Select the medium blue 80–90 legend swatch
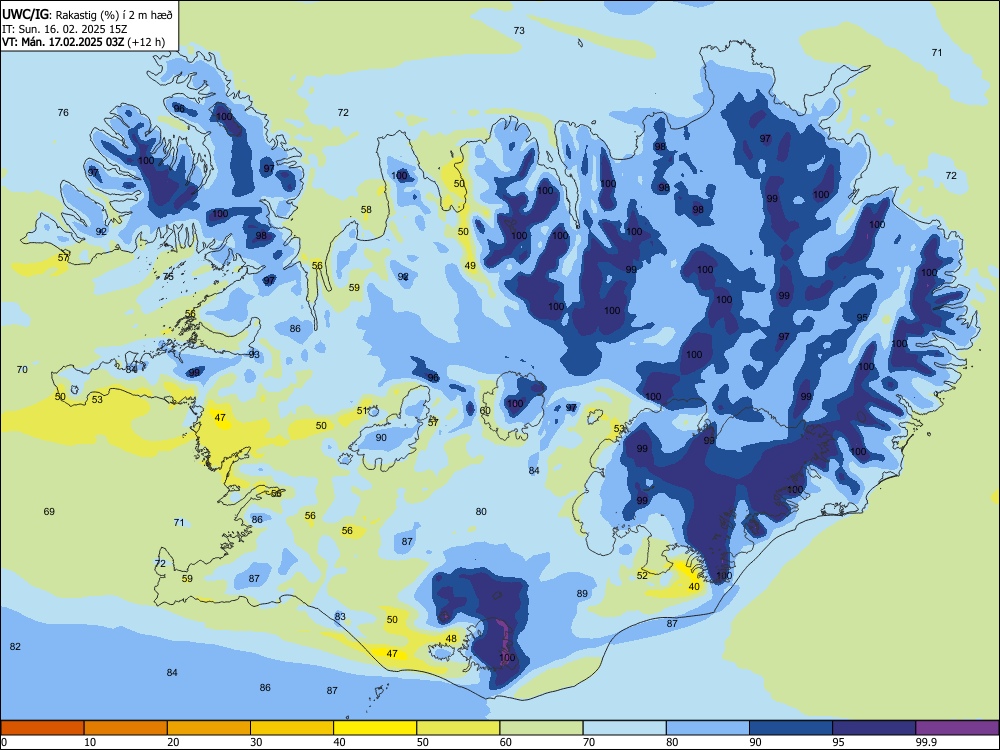This screenshot has width=1000, height=750. 708,728
